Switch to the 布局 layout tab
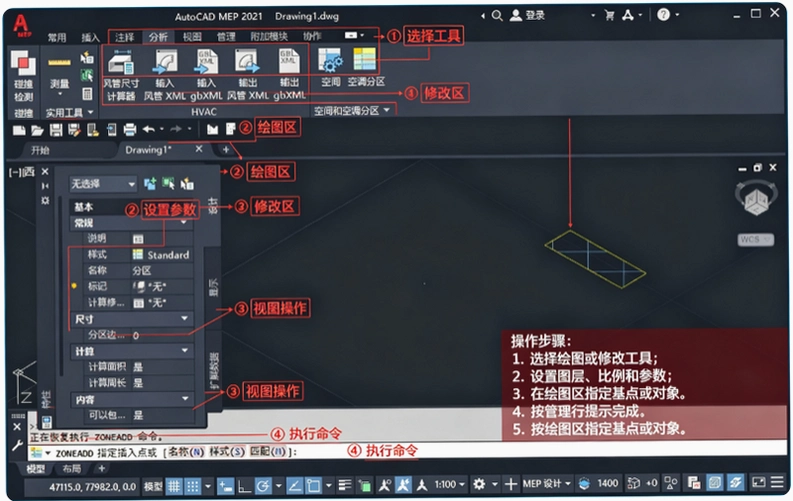Image resolution: width=793 pixels, height=501 pixels. coord(71,469)
